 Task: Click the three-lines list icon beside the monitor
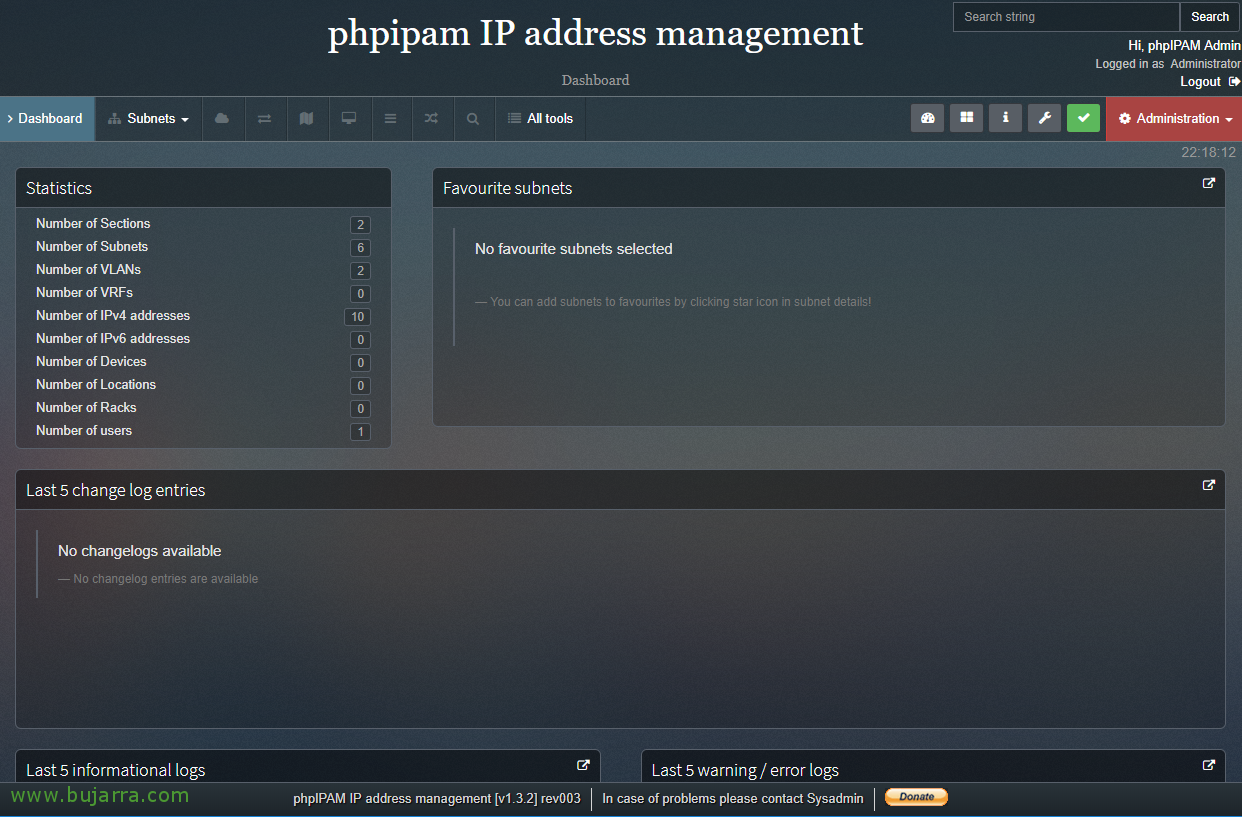click(x=391, y=119)
